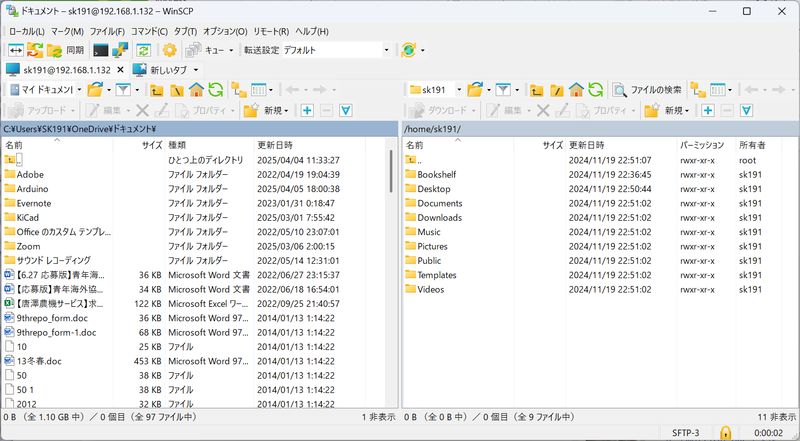Select the sk191@192.168.1.132 session tab
Image resolution: width=800 pixels, height=441 pixels.
click(59, 70)
